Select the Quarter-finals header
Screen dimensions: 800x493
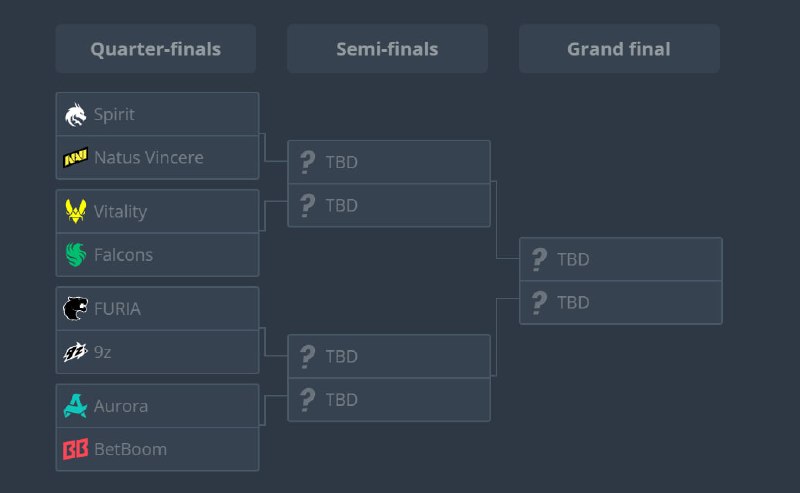click(x=156, y=49)
